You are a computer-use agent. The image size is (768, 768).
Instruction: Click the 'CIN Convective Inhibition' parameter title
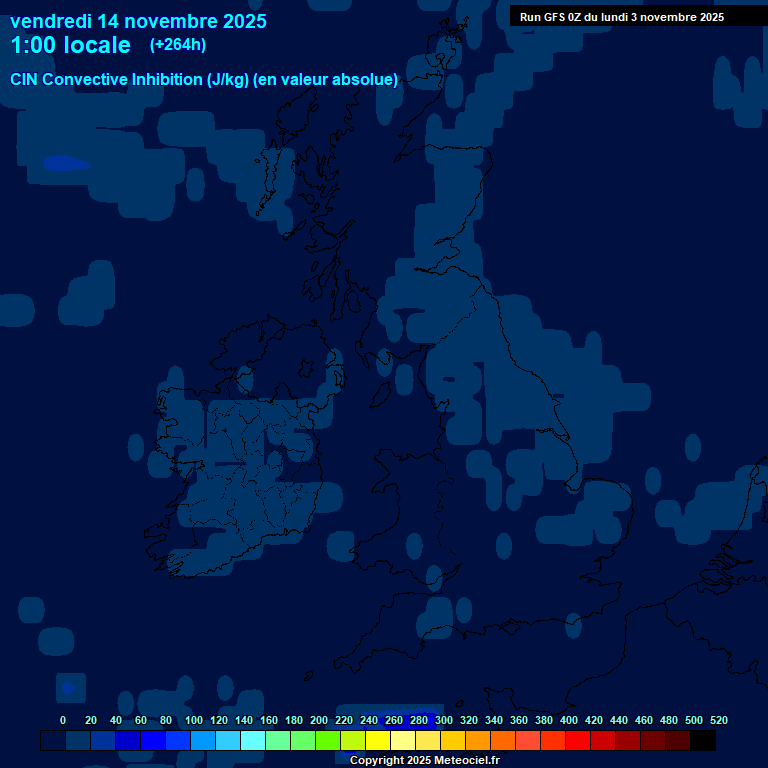coord(204,80)
